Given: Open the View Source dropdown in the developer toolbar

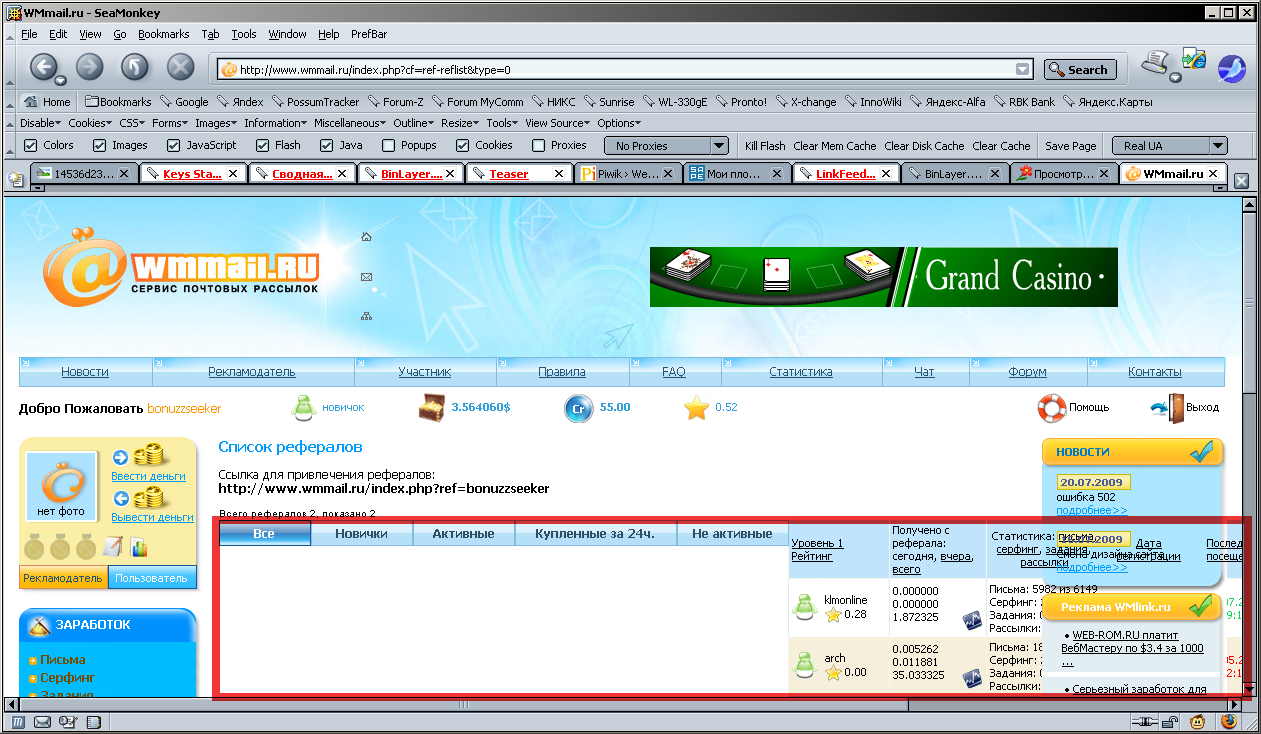Looking at the screenshot, I should pos(559,123).
